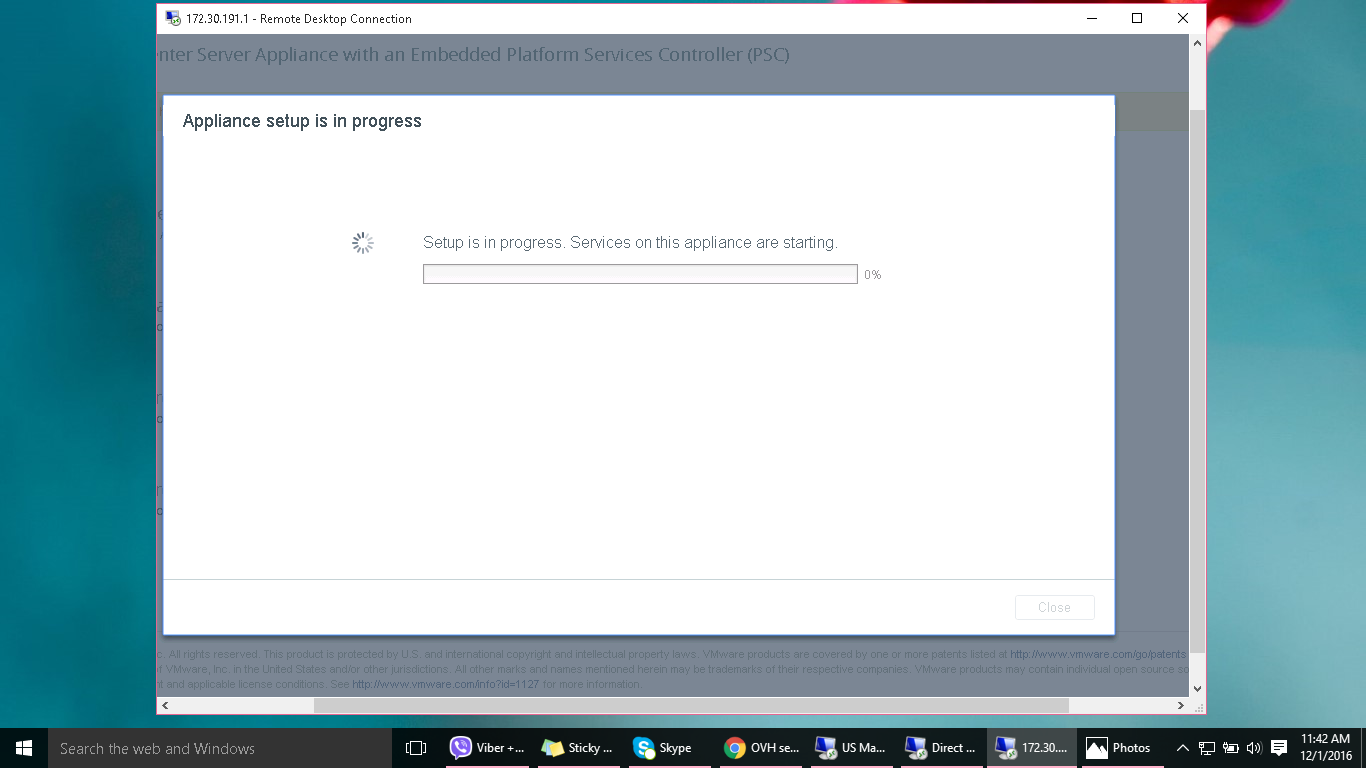1366x768 pixels.
Task: Open Task View from the taskbar
Action: click(416, 748)
